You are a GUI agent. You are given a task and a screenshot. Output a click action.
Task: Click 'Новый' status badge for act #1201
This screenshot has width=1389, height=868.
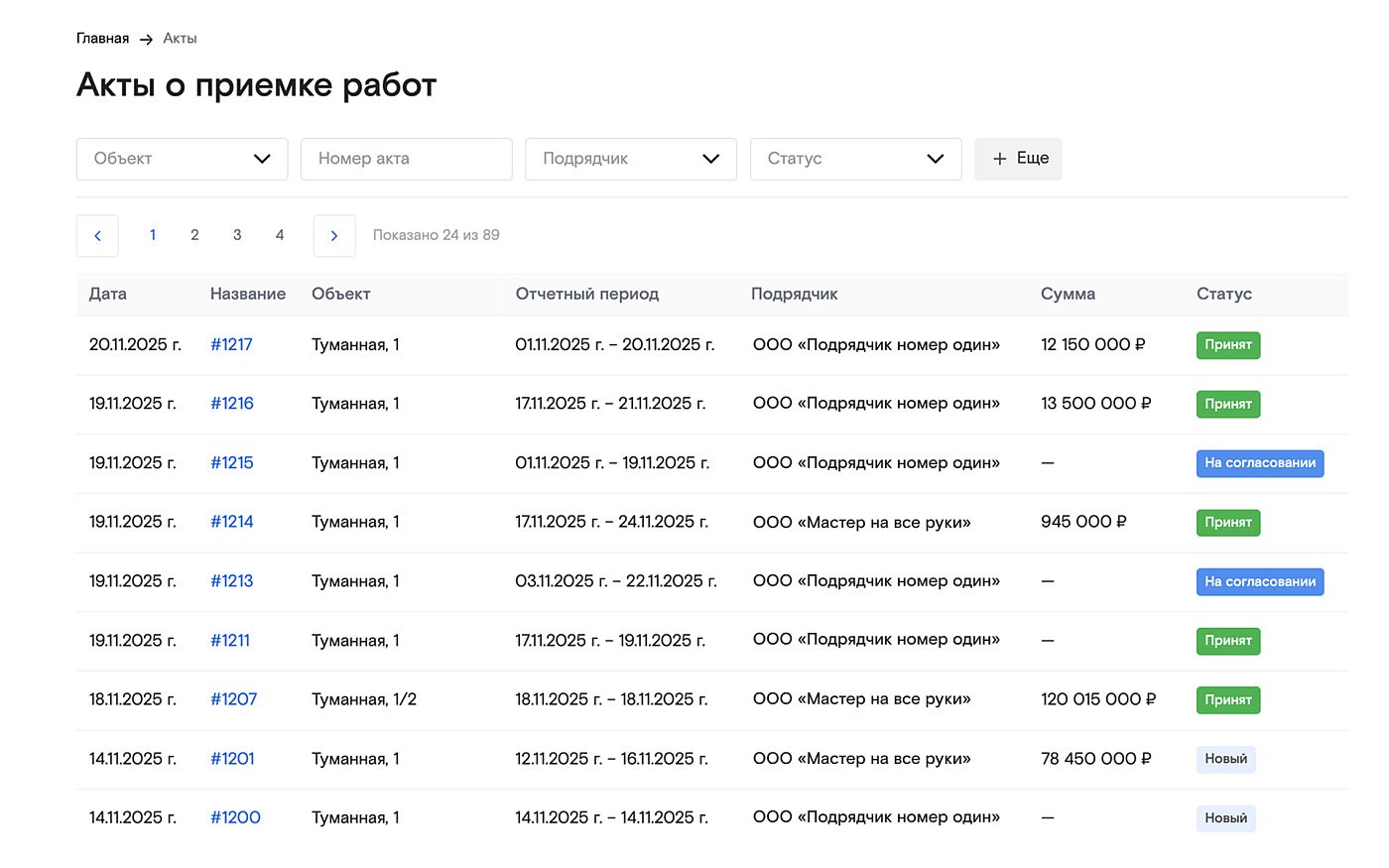click(x=1225, y=759)
